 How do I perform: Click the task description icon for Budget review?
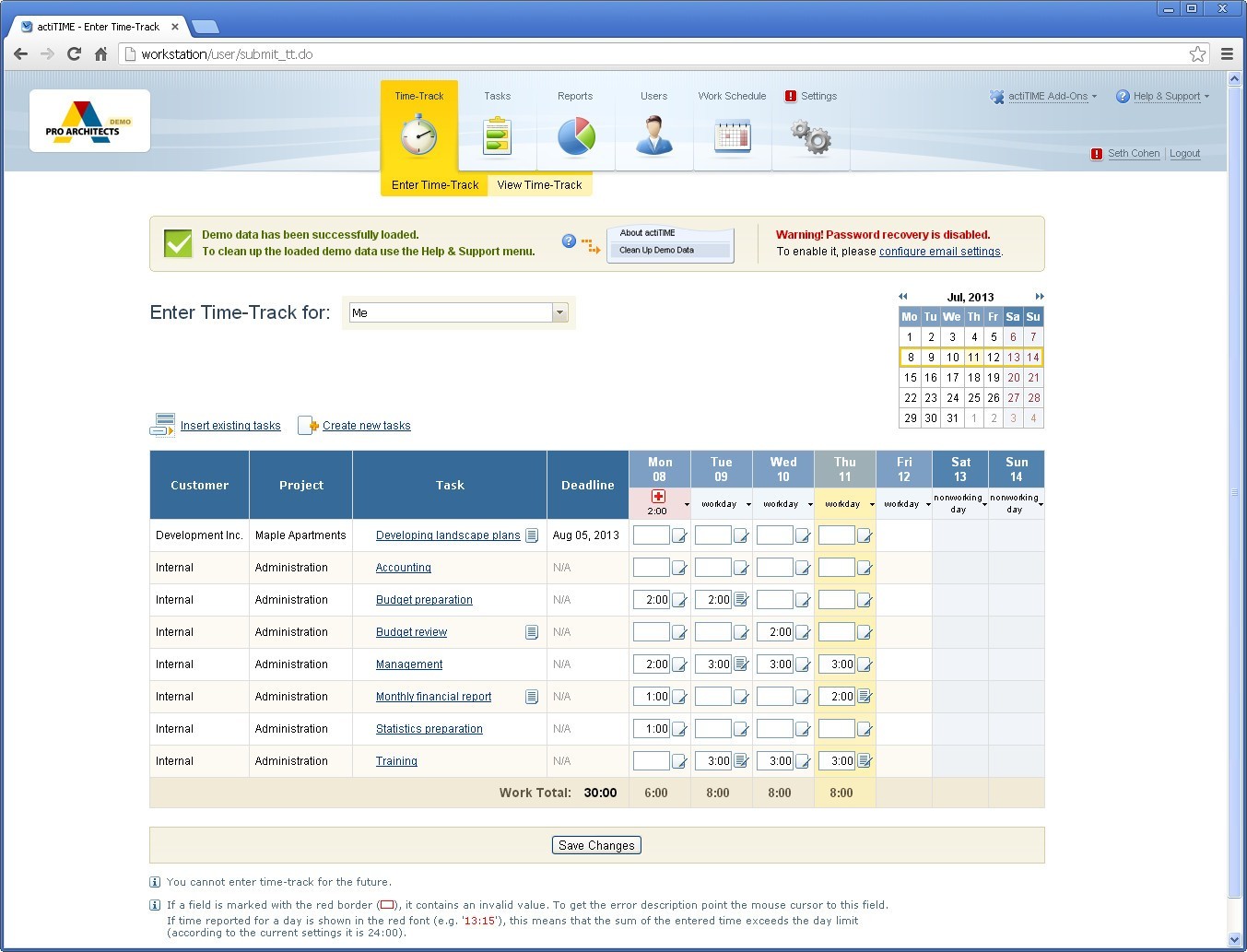point(532,632)
